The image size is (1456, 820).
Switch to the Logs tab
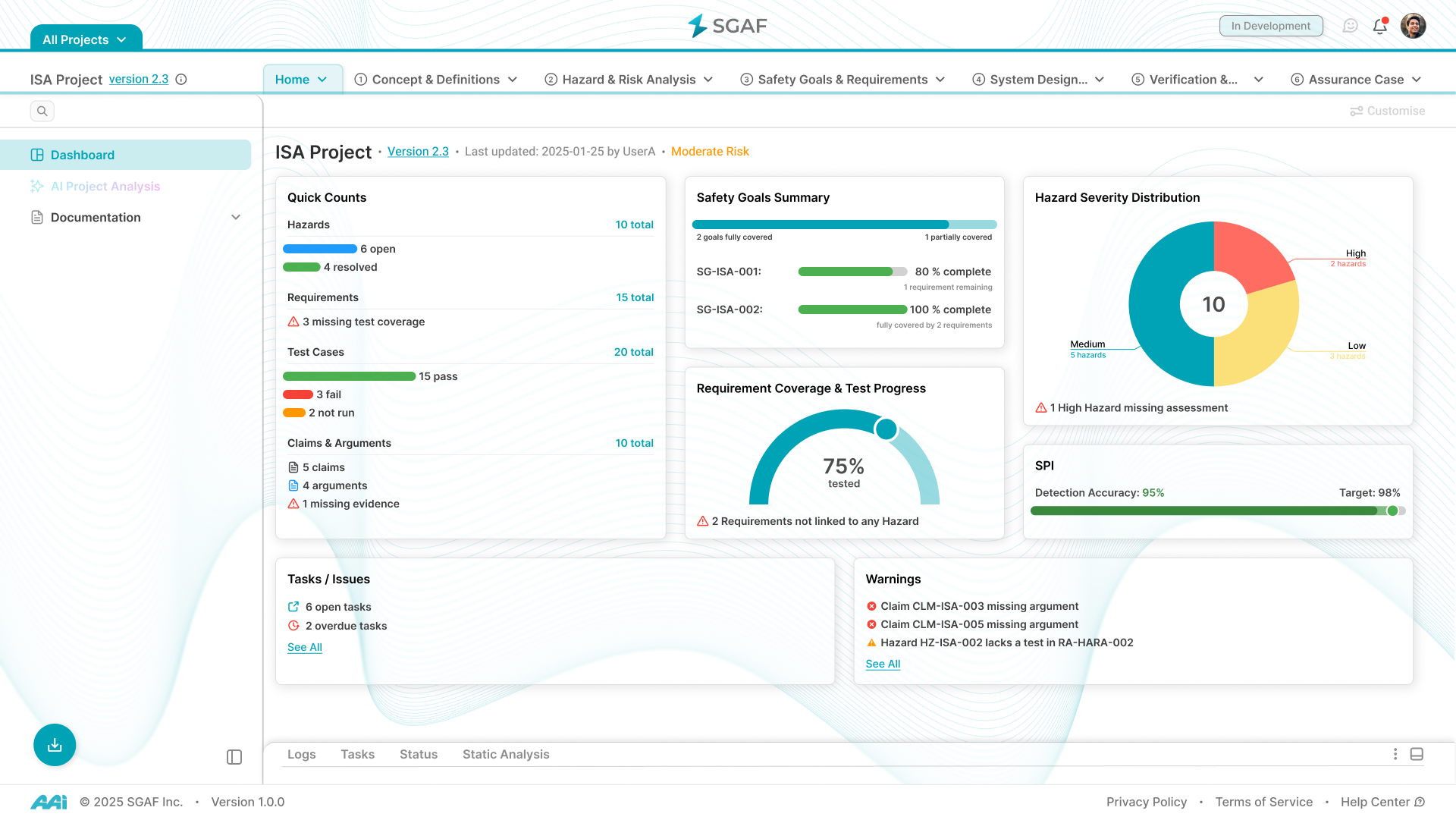(x=301, y=755)
